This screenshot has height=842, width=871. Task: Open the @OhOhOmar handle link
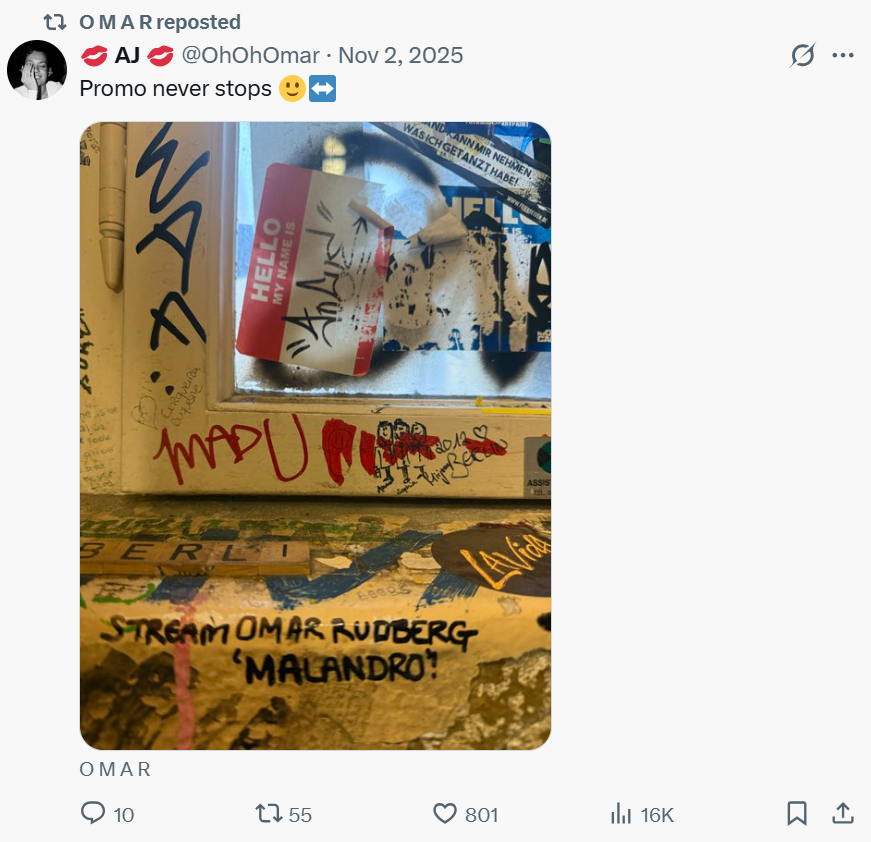tap(251, 55)
